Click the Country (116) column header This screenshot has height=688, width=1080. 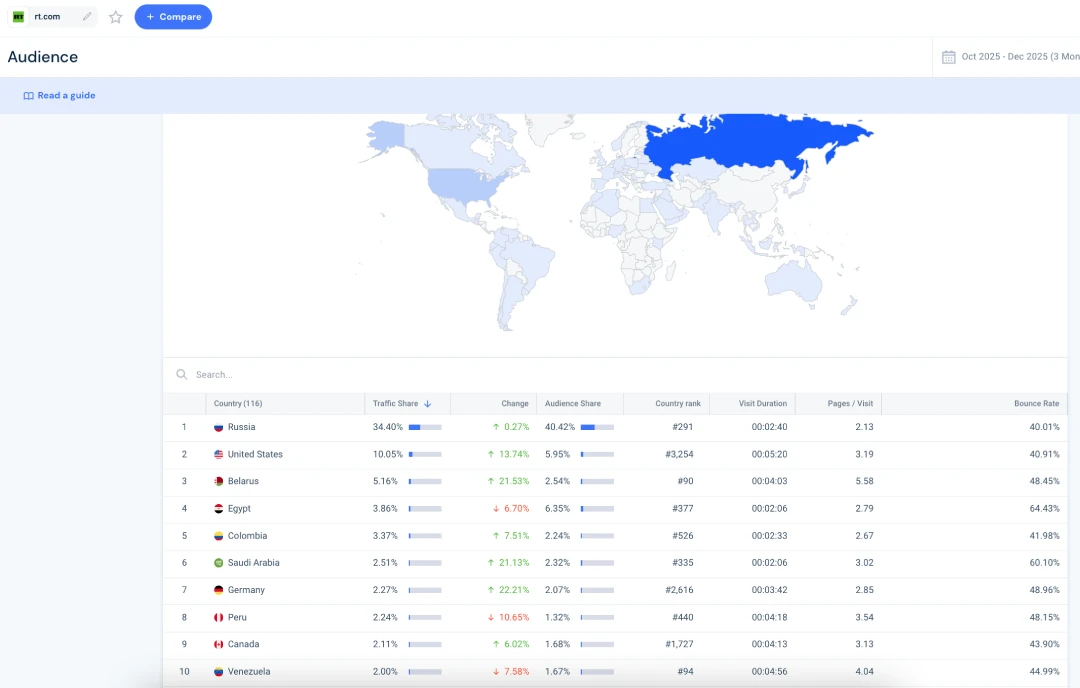click(x=238, y=404)
